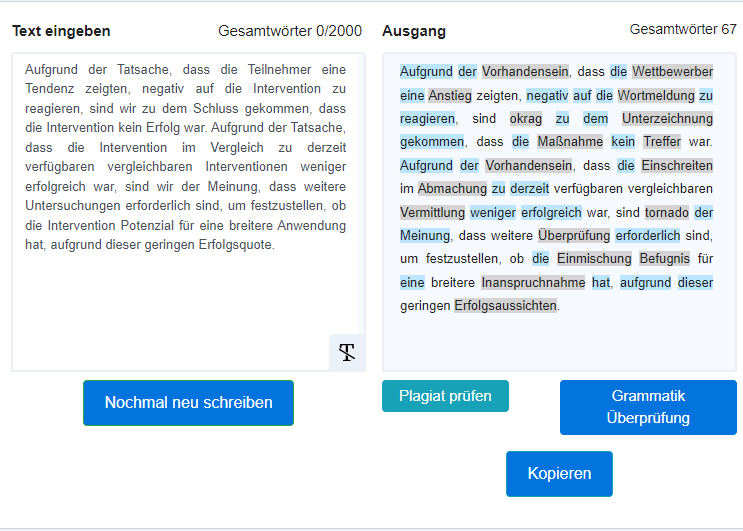Click the replaced word Befugnis
Image resolution: width=743 pixels, height=531 pixels.
664,259
